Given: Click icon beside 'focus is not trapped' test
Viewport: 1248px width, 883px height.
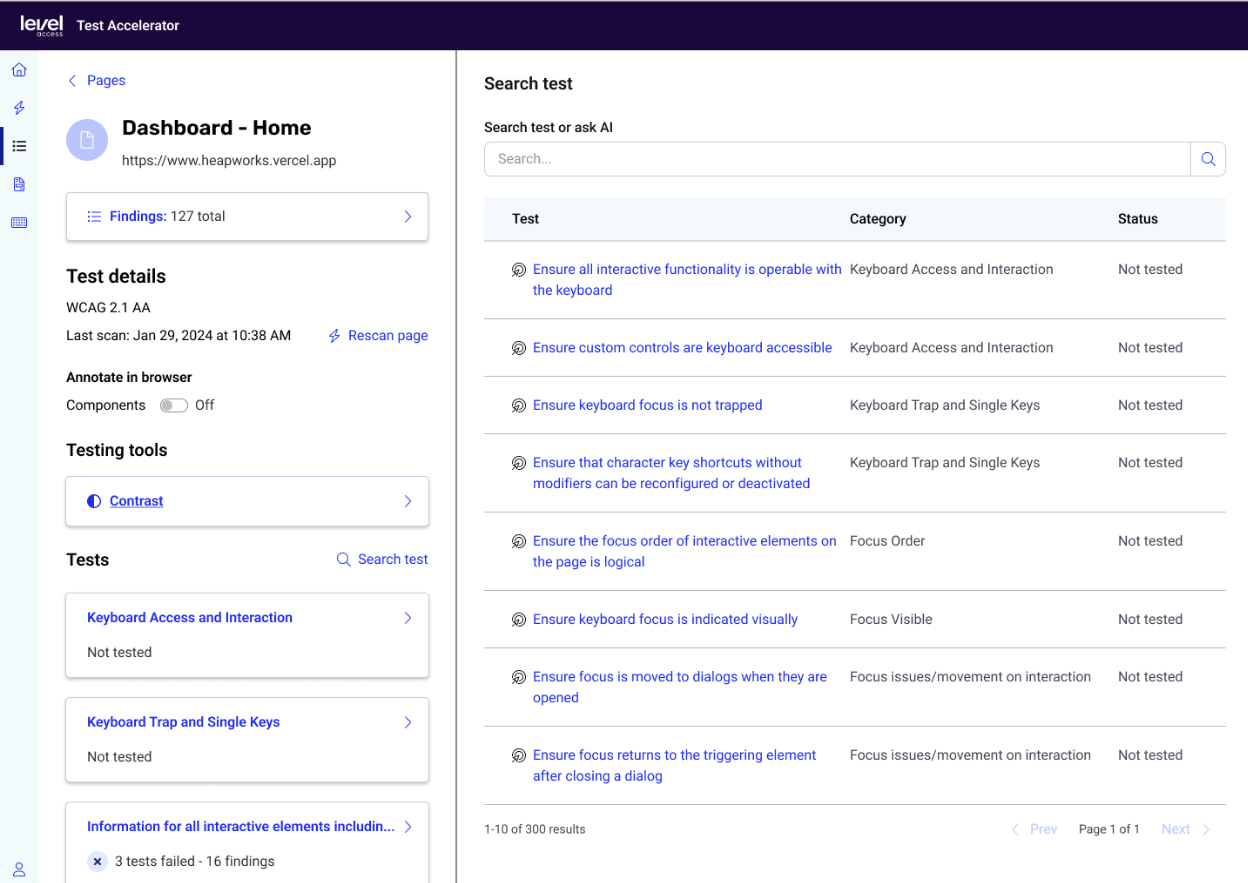Looking at the screenshot, I should 519,405.
